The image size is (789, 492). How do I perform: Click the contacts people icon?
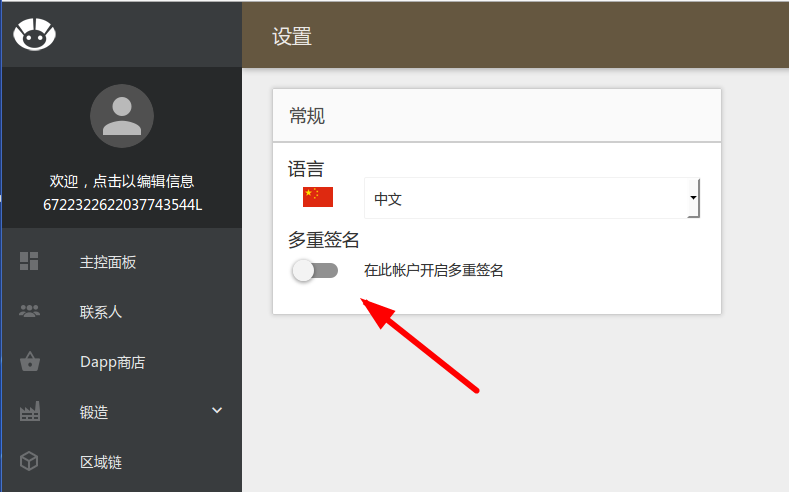pyautogui.click(x=29, y=311)
